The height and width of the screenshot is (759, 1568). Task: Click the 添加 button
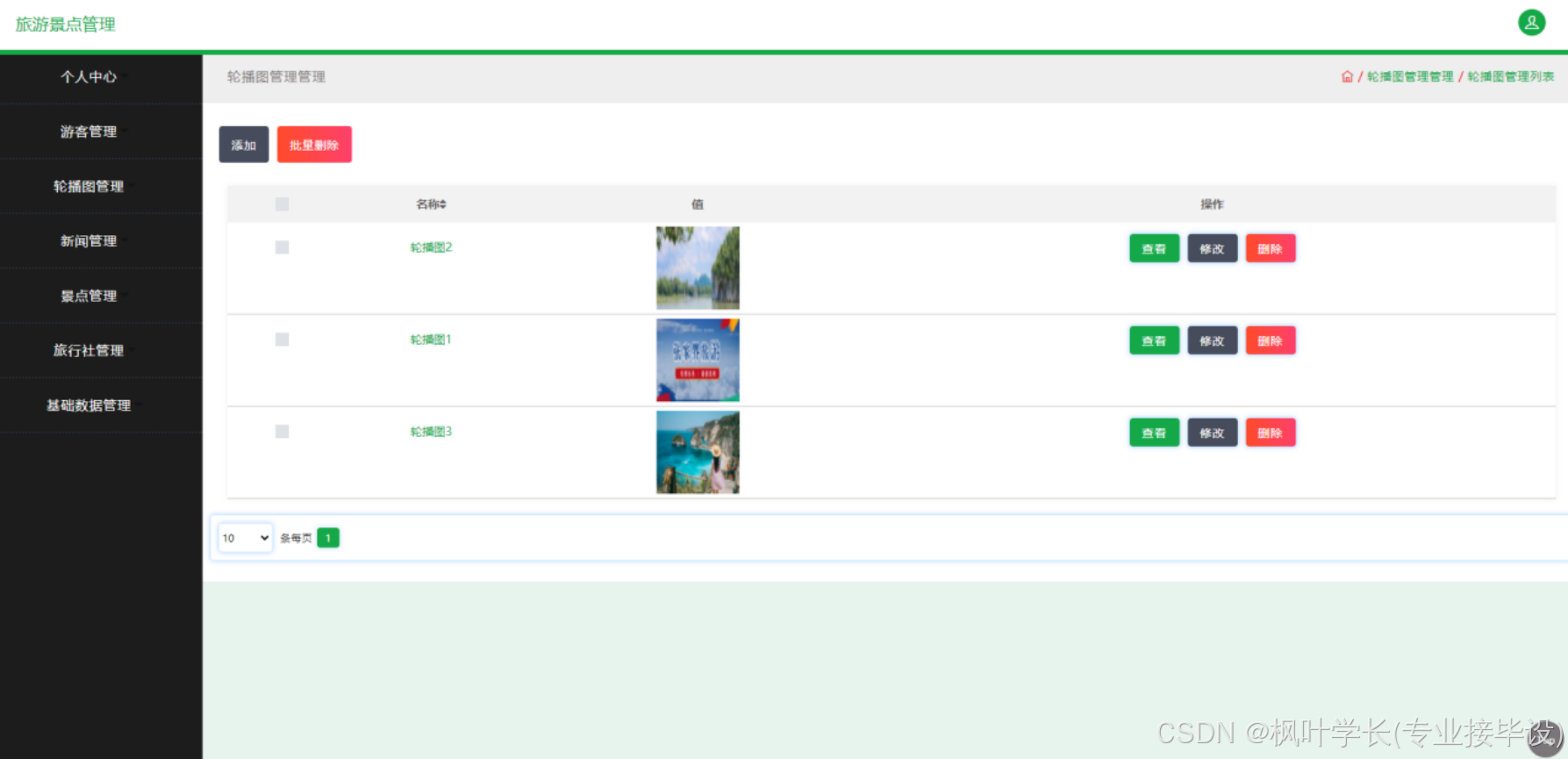coord(244,145)
